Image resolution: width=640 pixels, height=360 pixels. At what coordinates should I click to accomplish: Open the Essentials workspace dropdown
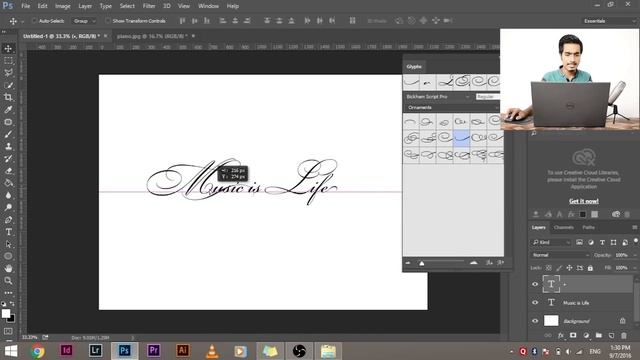(x=609, y=21)
